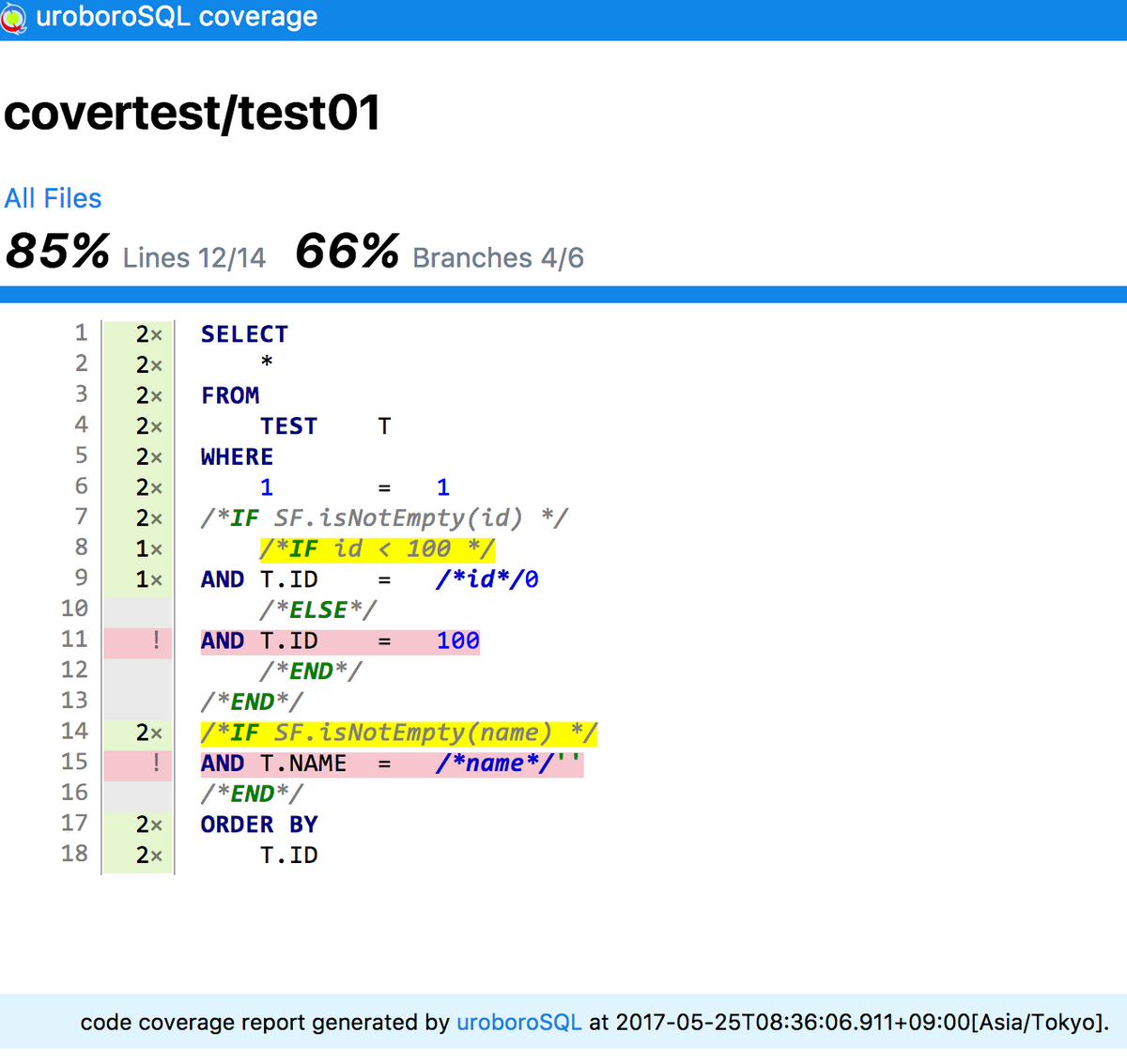Viewport: 1127px width, 1064px height.
Task: Click the /*ELSE*/ comment on line 10
Action: click(318, 610)
